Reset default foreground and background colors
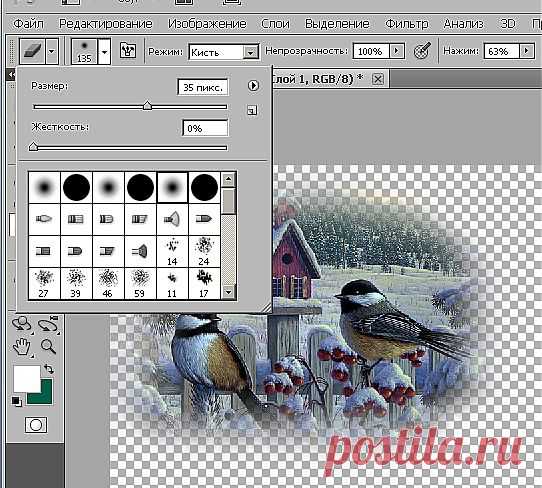Viewport: 542px width, 488px height. pyautogui.click(x=17, y=401)
